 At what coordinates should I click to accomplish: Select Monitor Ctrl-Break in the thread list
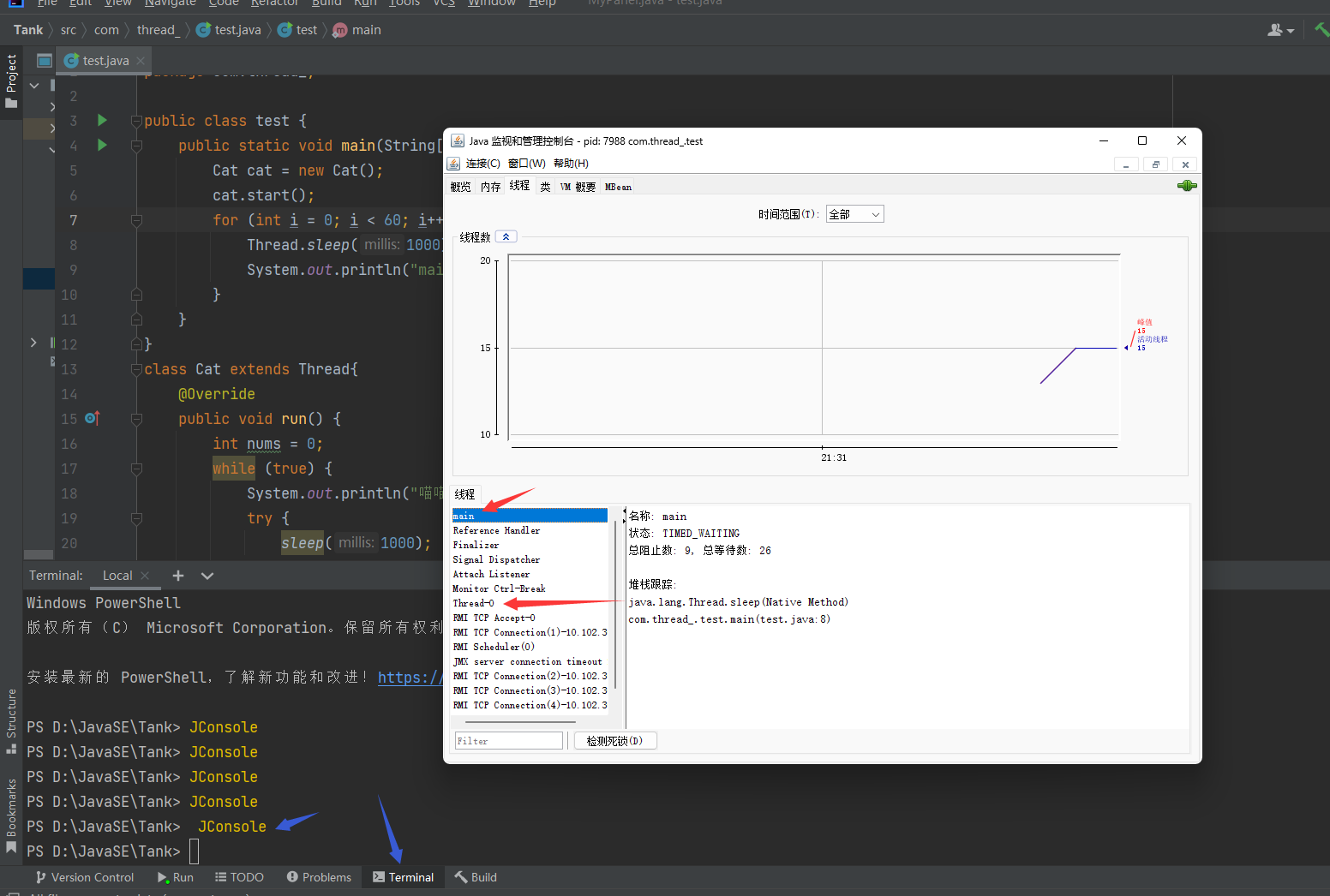530,588
